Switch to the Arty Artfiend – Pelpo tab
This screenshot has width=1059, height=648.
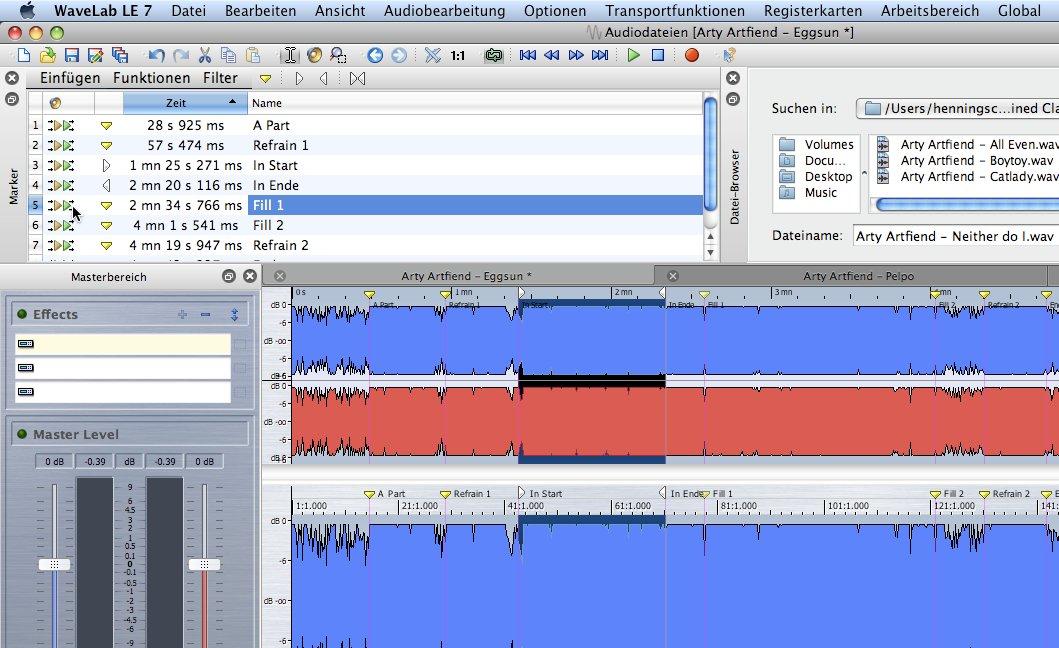point(858,276)
